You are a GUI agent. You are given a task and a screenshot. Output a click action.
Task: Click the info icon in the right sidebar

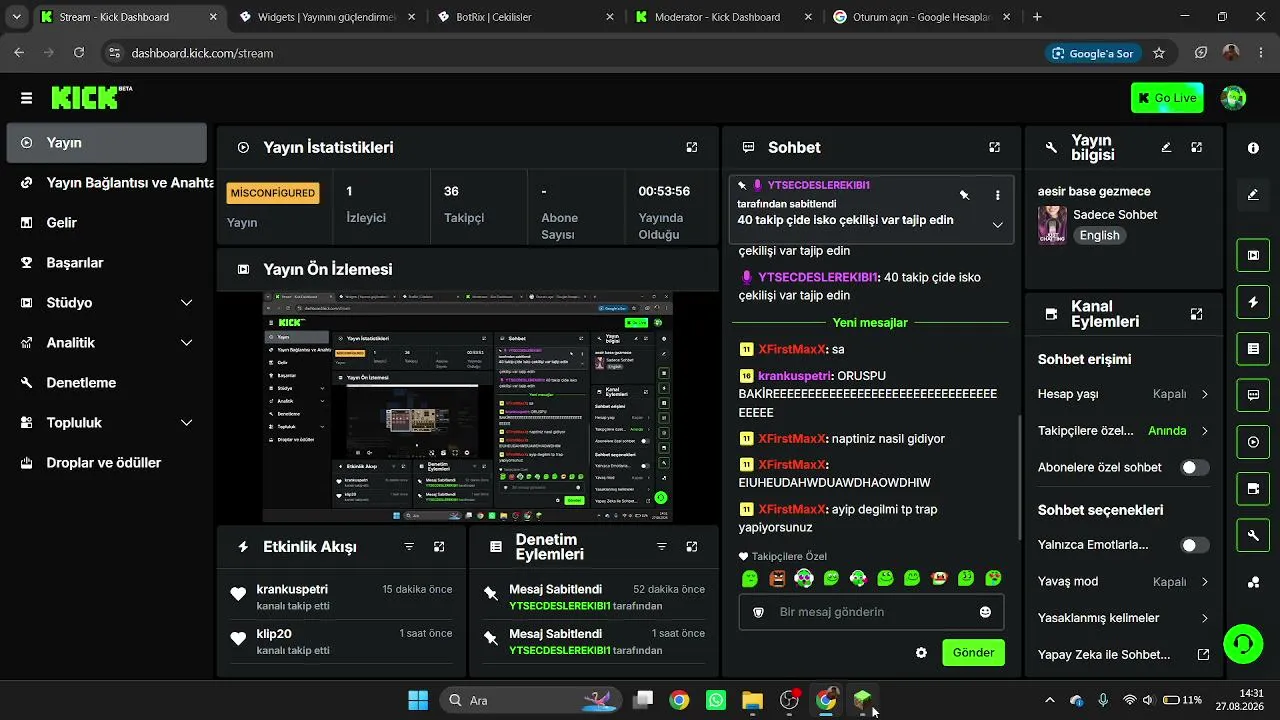point(1253,148)
